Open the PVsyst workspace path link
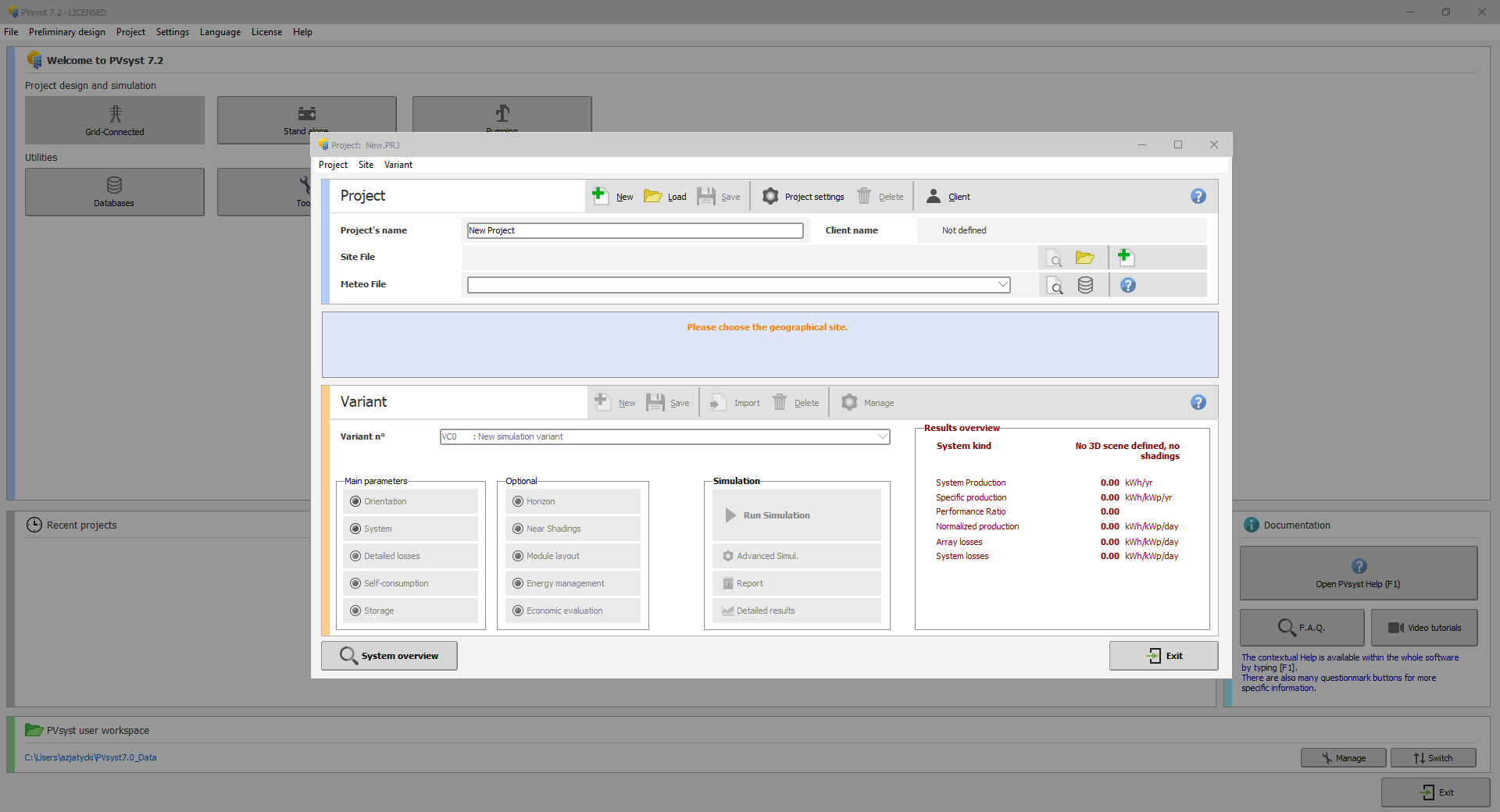The height and width of the screenshot is (812, 1500). point(91,757)
